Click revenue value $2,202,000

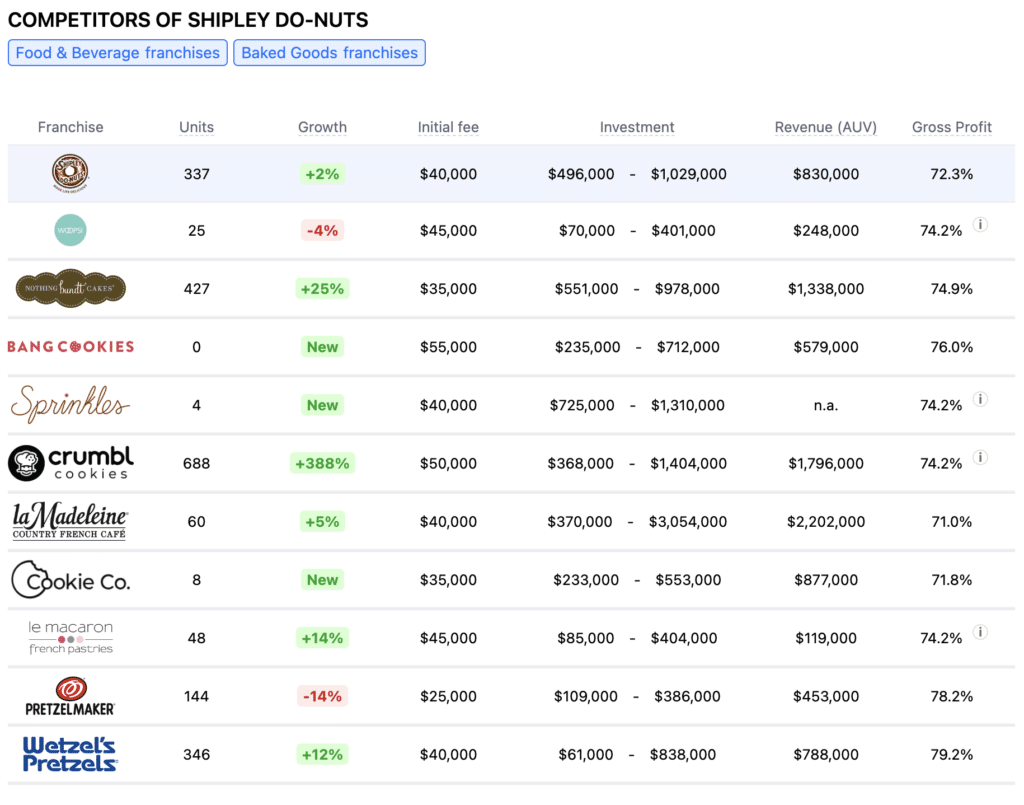coord(825,522)
